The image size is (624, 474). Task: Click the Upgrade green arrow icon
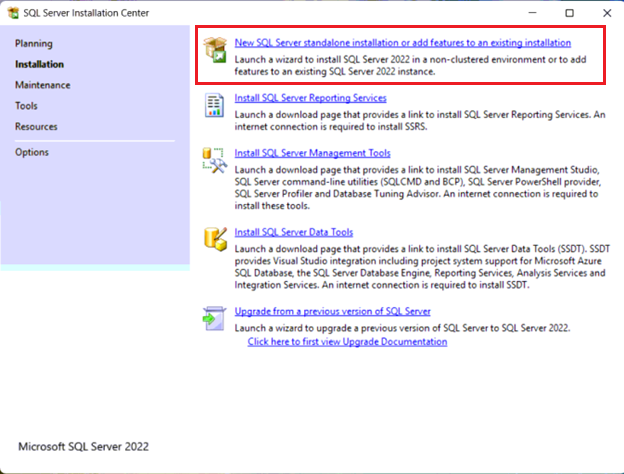[214, 318]
